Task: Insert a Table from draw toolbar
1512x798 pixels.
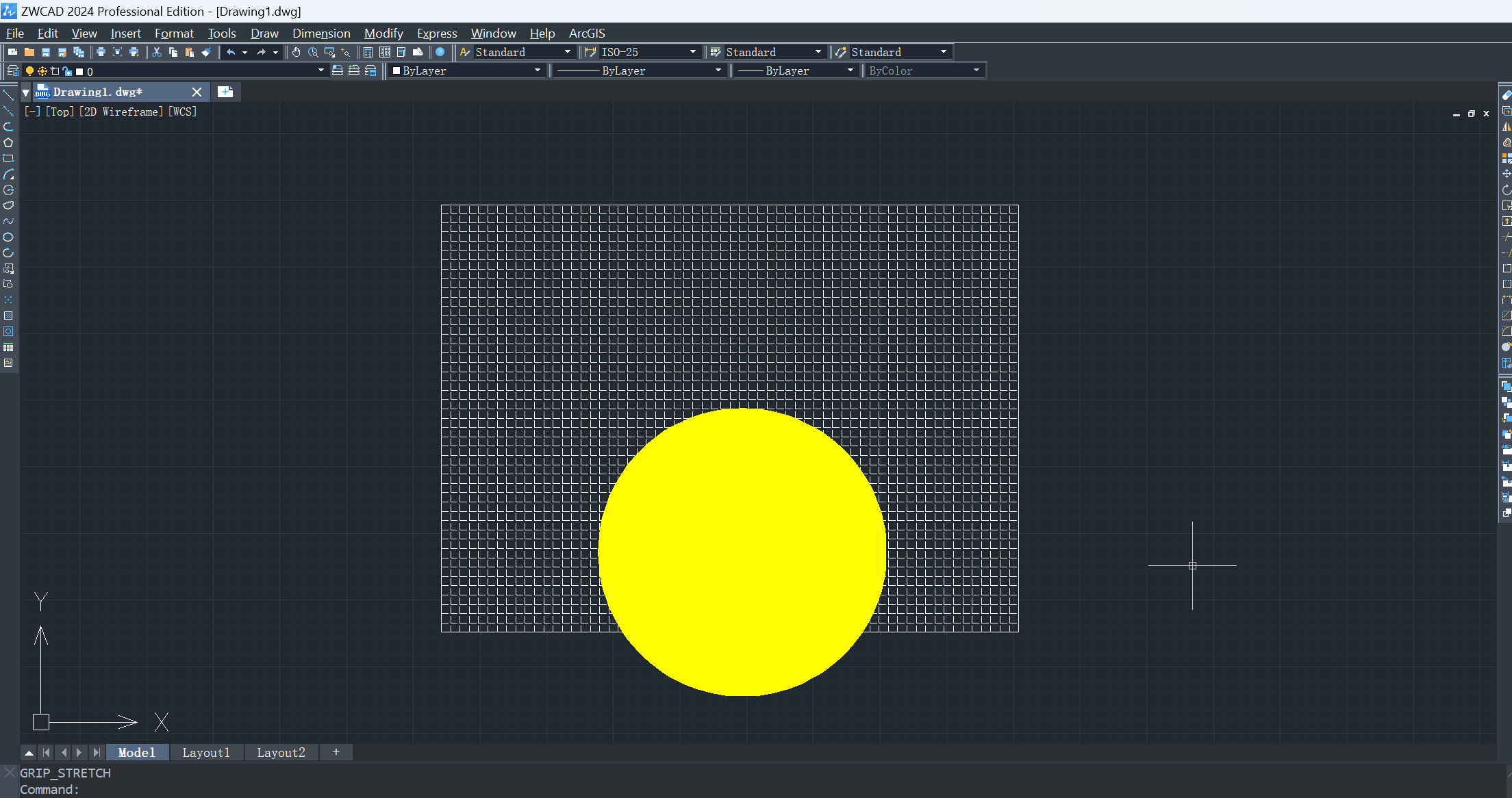Action: coord(8,347)
